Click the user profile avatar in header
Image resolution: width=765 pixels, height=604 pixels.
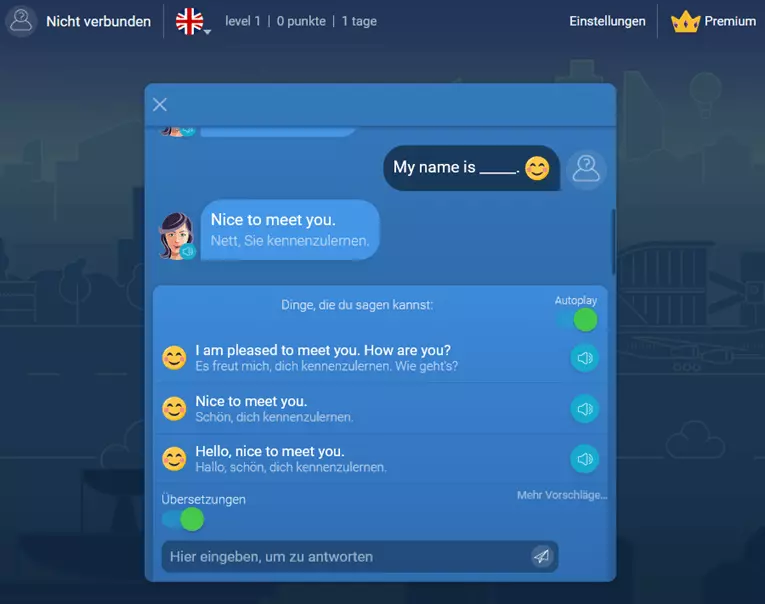point(21,21)
